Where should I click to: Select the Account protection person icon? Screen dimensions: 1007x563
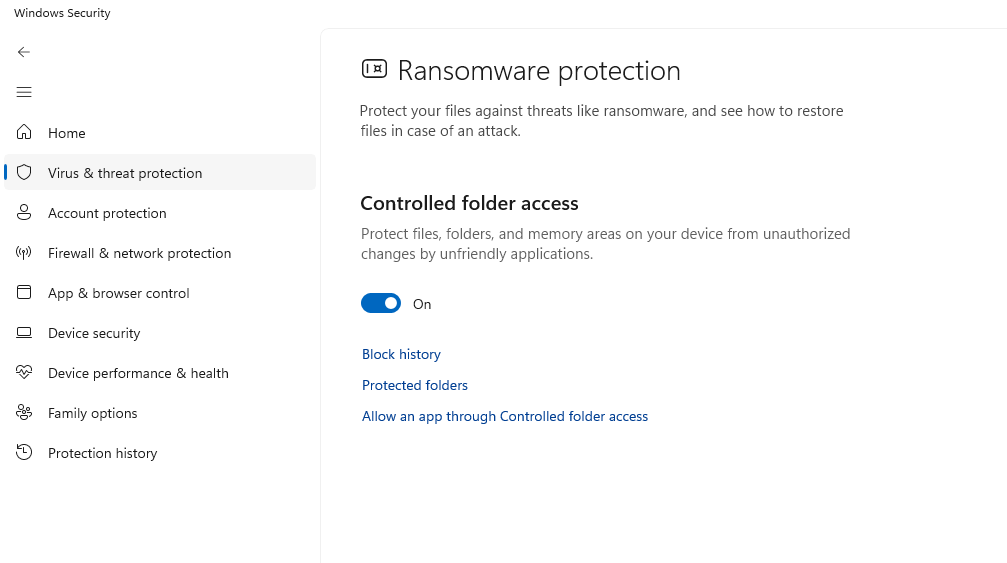coord(24,212)
